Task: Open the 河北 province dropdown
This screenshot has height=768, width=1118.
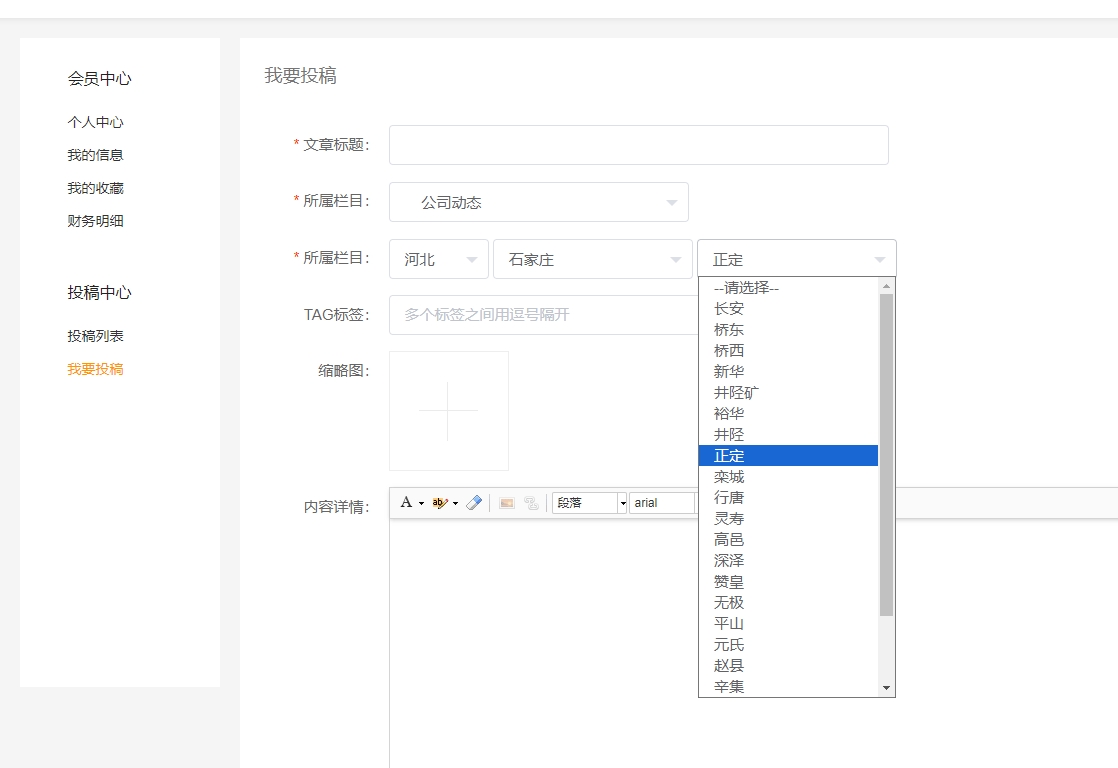Action: point(439,259)
